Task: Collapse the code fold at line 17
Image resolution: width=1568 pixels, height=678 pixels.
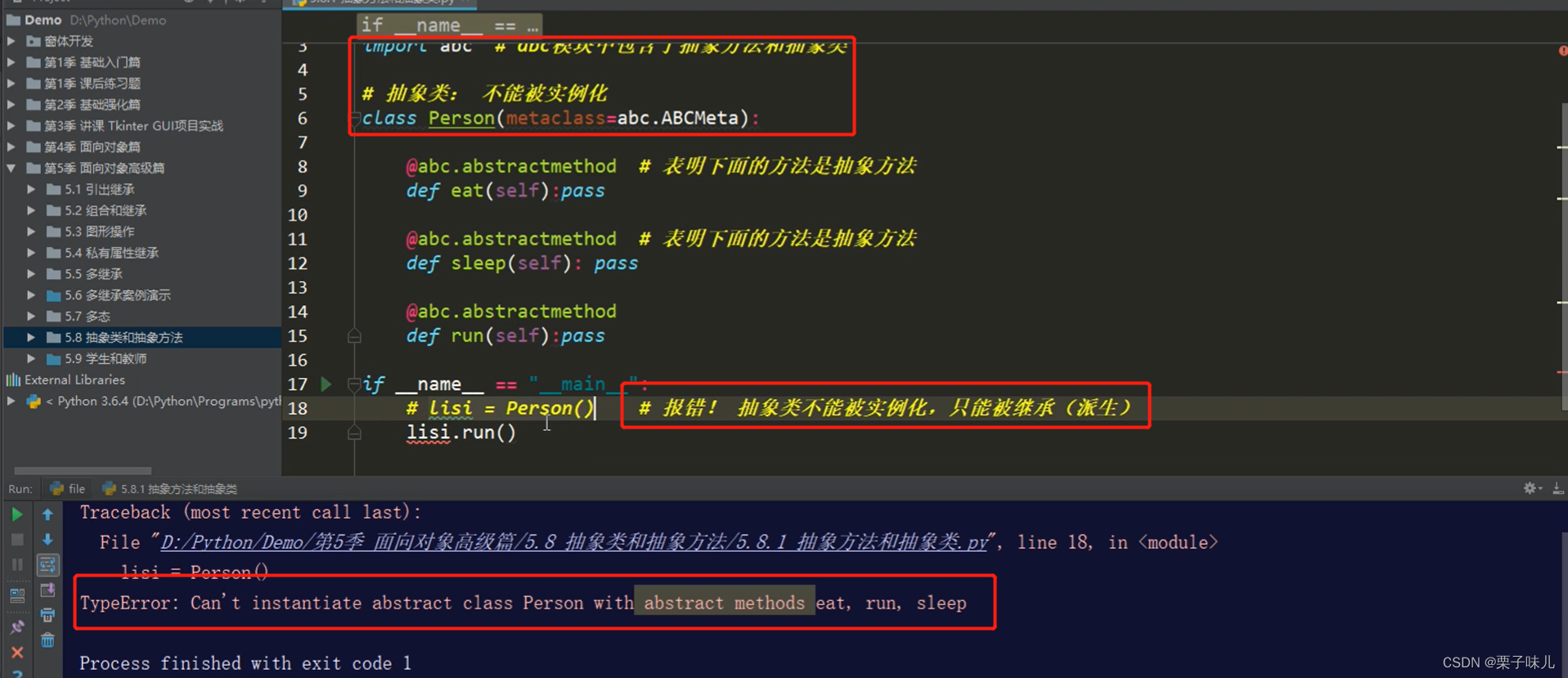Action: coord(354,384)
